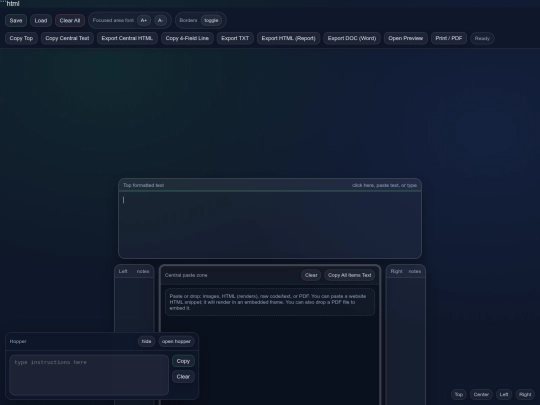Clear the Central paste zone
Image resolution: width=540 pixels, height=405 pixels.
point(311,275)
